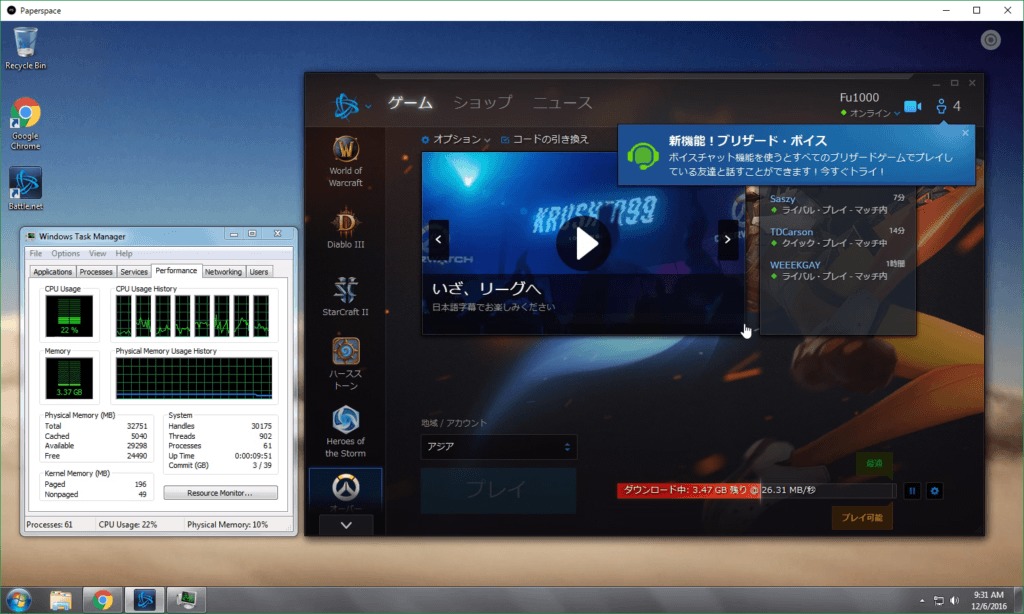Expand Battle.net logo dropdown arrow
This screenshot has width=1024, height=614.
click(x=368, y=106)
